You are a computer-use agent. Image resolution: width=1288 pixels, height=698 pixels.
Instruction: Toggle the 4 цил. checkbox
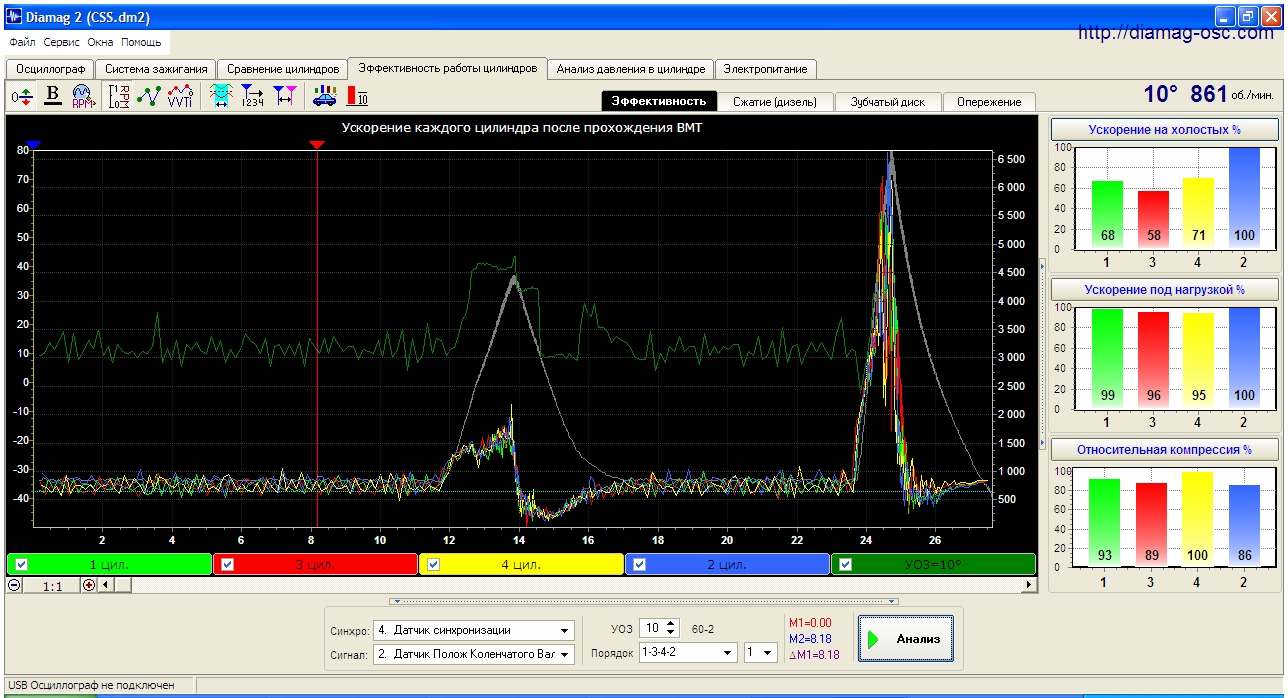433,564
